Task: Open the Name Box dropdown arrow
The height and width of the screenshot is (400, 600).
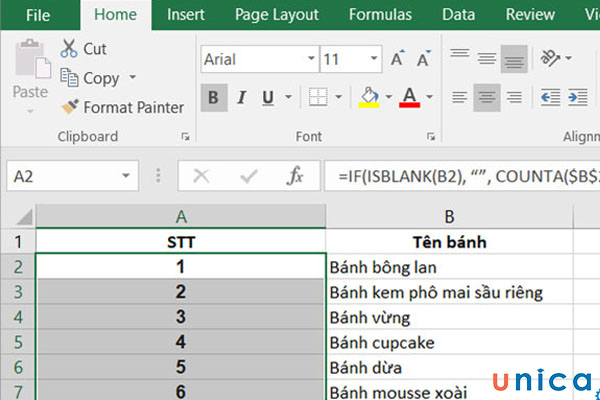Action: pyautogui.click(x=125, y=176)
